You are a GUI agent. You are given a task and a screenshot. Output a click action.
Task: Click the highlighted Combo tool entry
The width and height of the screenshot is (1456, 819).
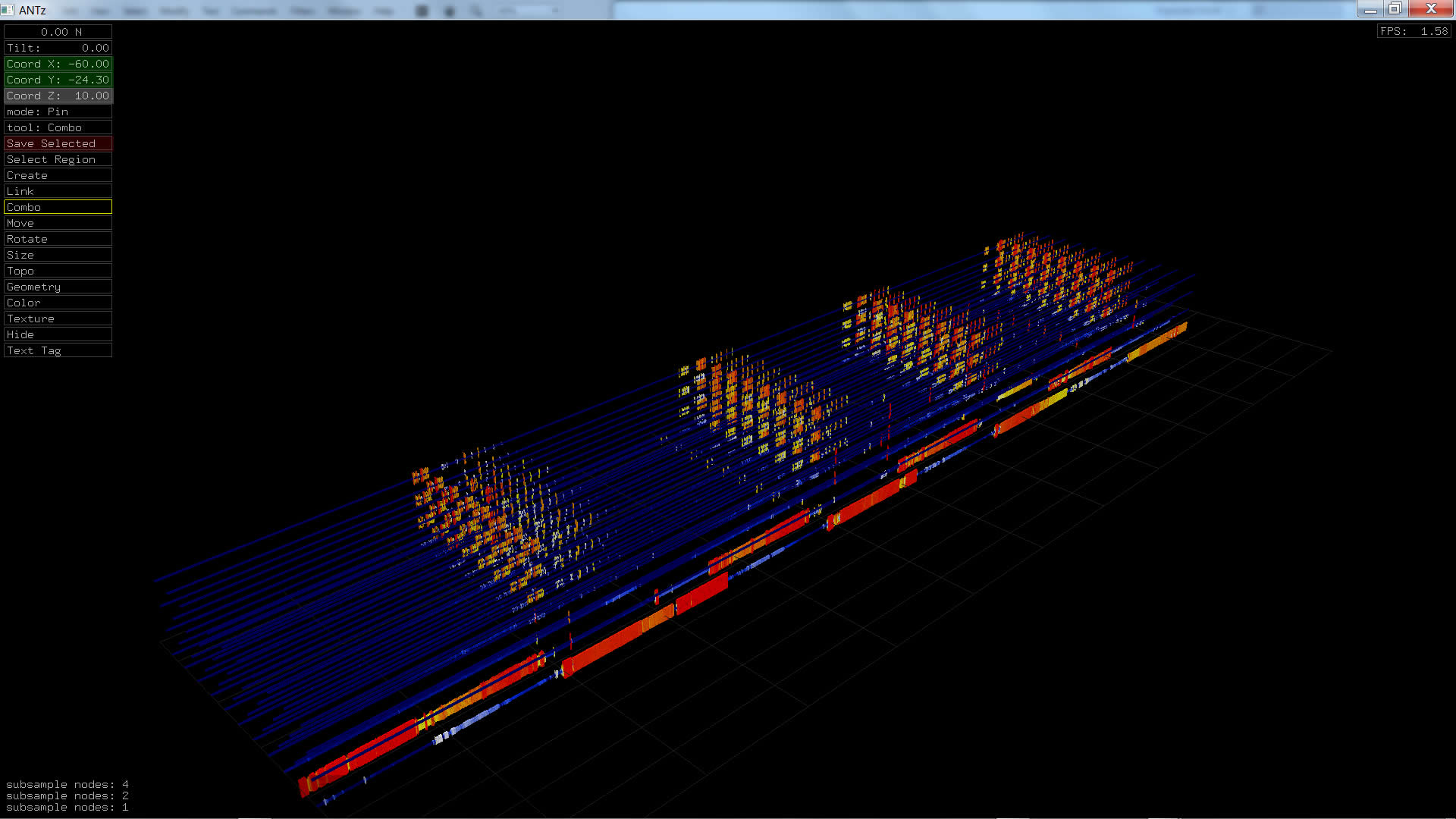58,207
